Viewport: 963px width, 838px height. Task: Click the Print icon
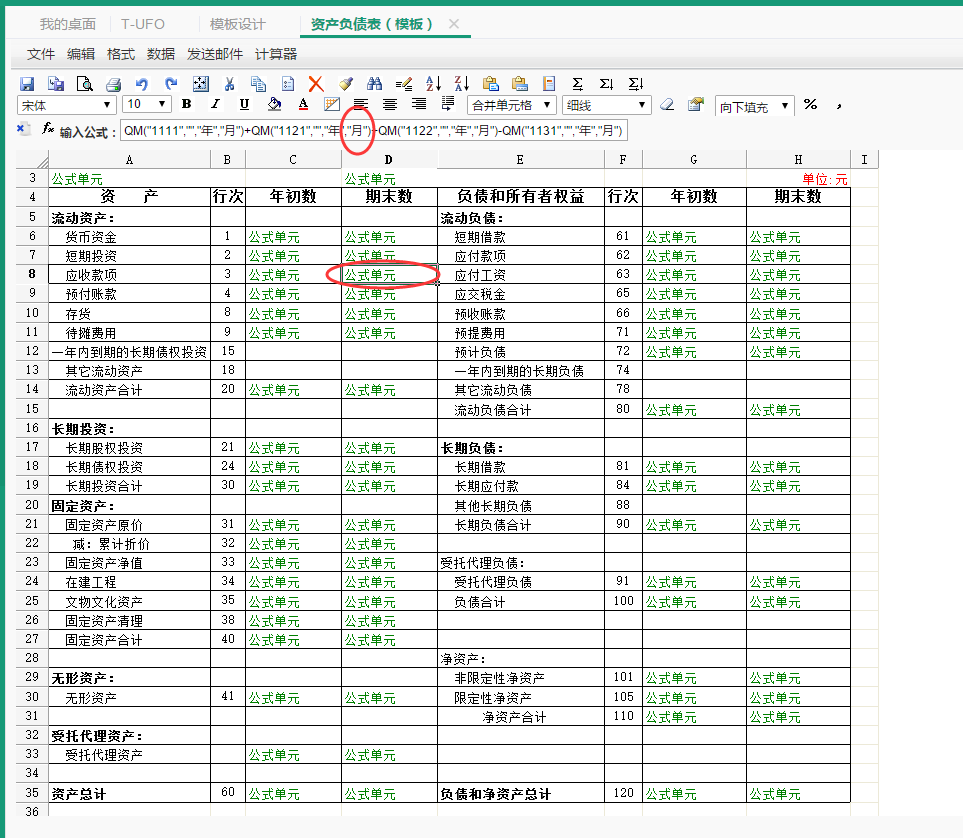click(114, 84)
